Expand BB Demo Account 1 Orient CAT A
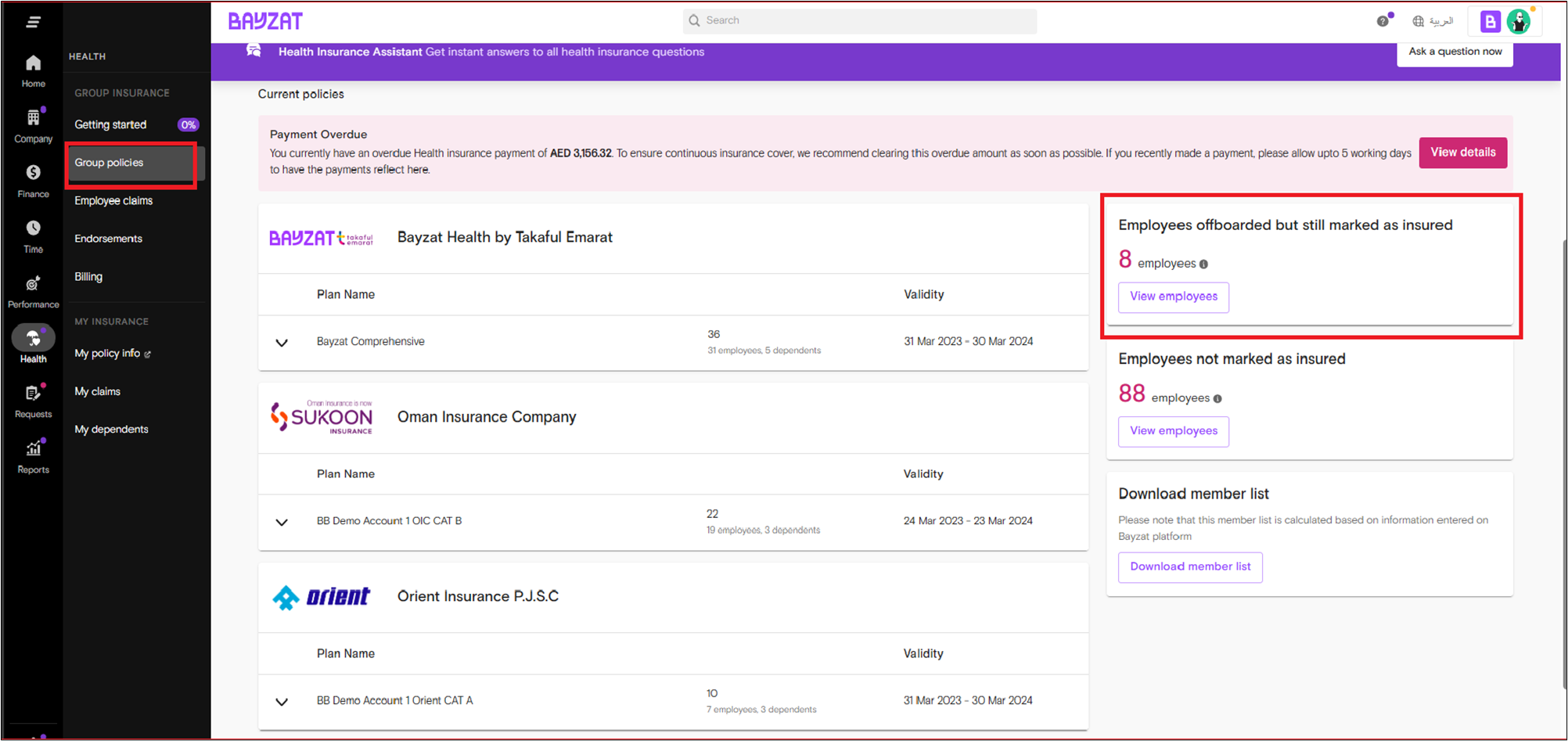Screen dimensions: 1568x741 282,702
